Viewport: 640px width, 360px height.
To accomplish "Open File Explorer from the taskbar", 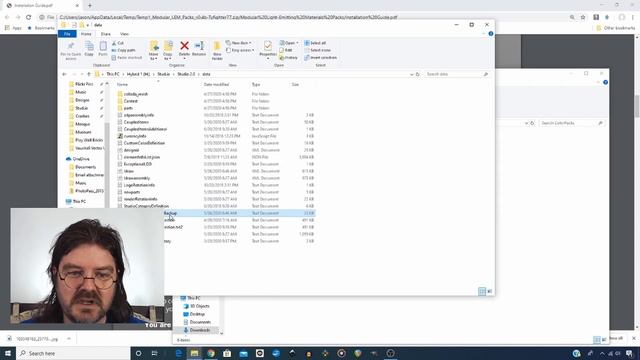I will [195, 353].
